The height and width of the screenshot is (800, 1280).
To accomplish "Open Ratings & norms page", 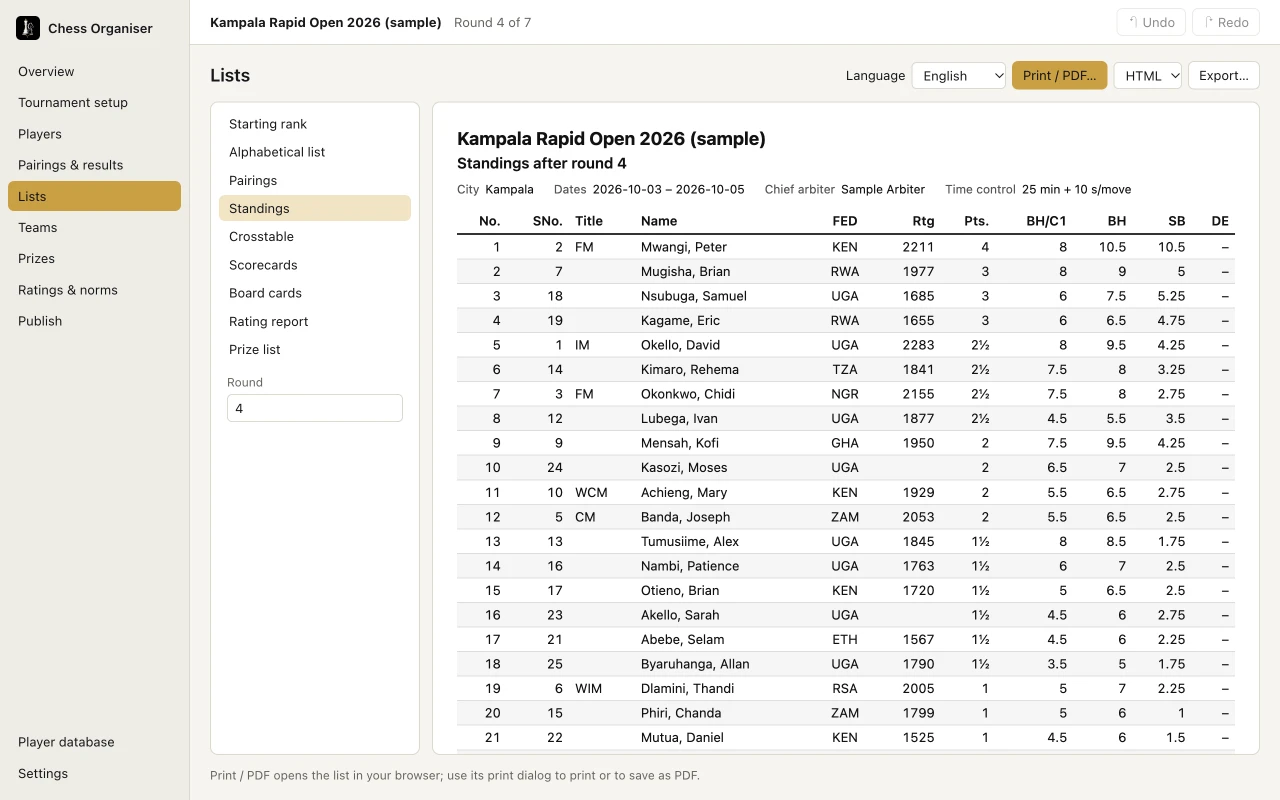I will pos(94,290).
